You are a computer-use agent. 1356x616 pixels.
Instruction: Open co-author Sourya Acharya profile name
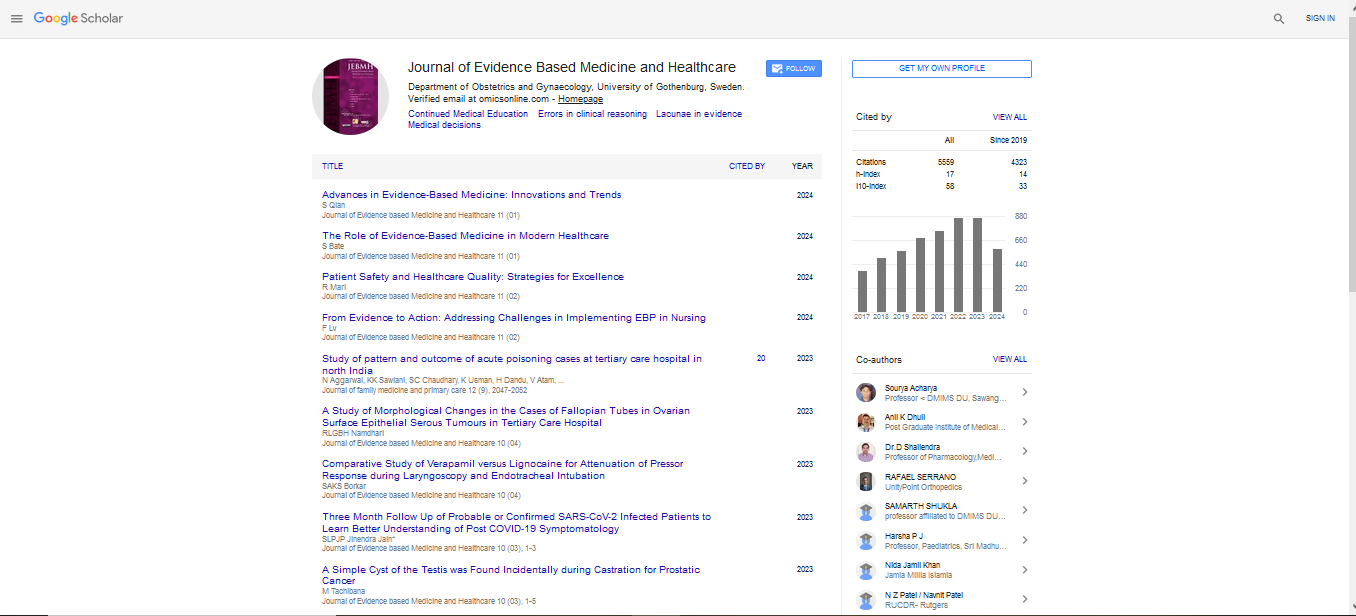point(912,388)
